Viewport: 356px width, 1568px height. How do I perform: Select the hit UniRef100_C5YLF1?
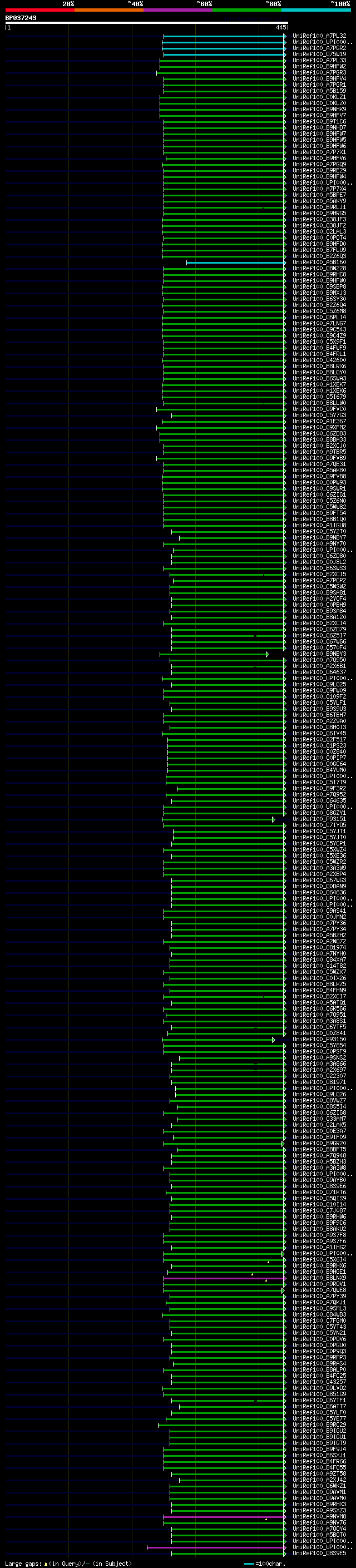pyautogui.click(x=319, y=703)
